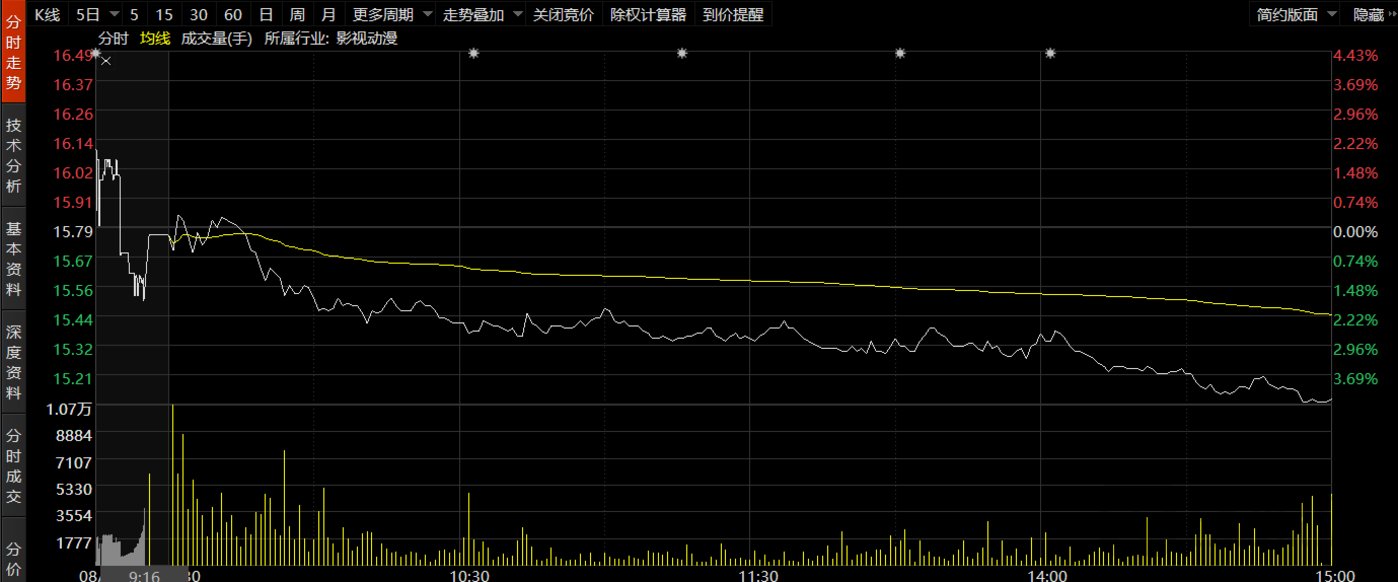Click the 15.91 price label

pyautogui.click(x=73, y=202)
